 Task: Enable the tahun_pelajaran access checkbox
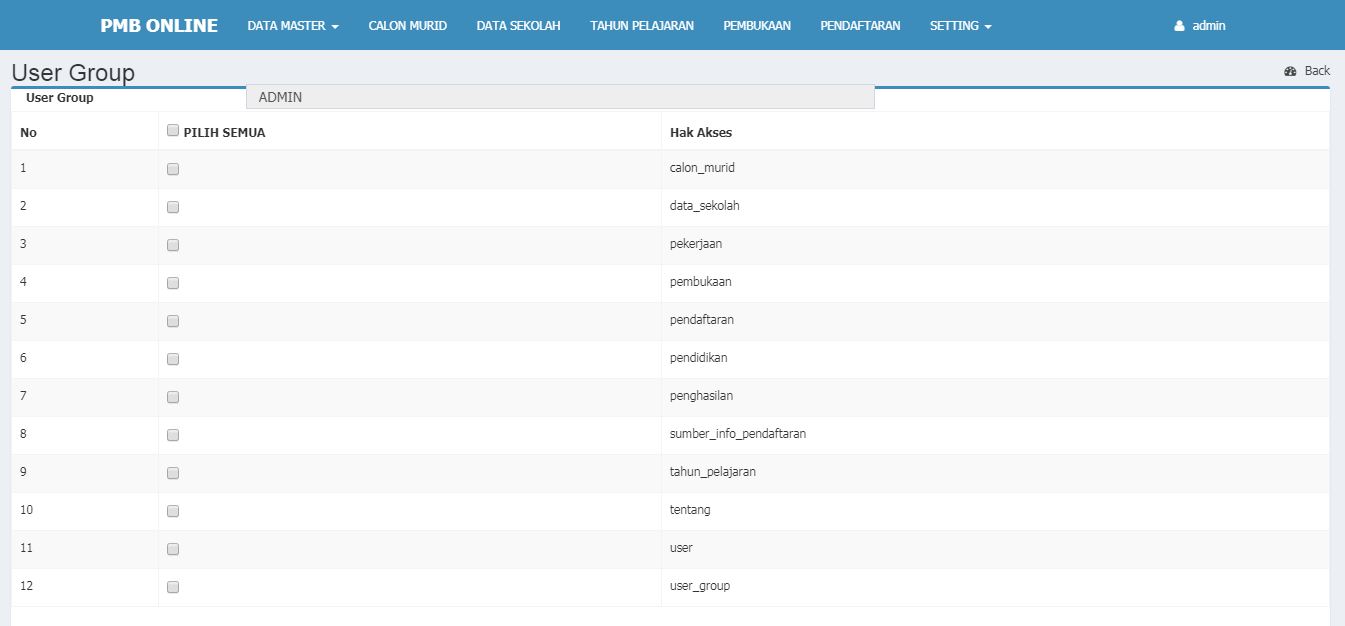pyautogui.click(x=173, y=473)
